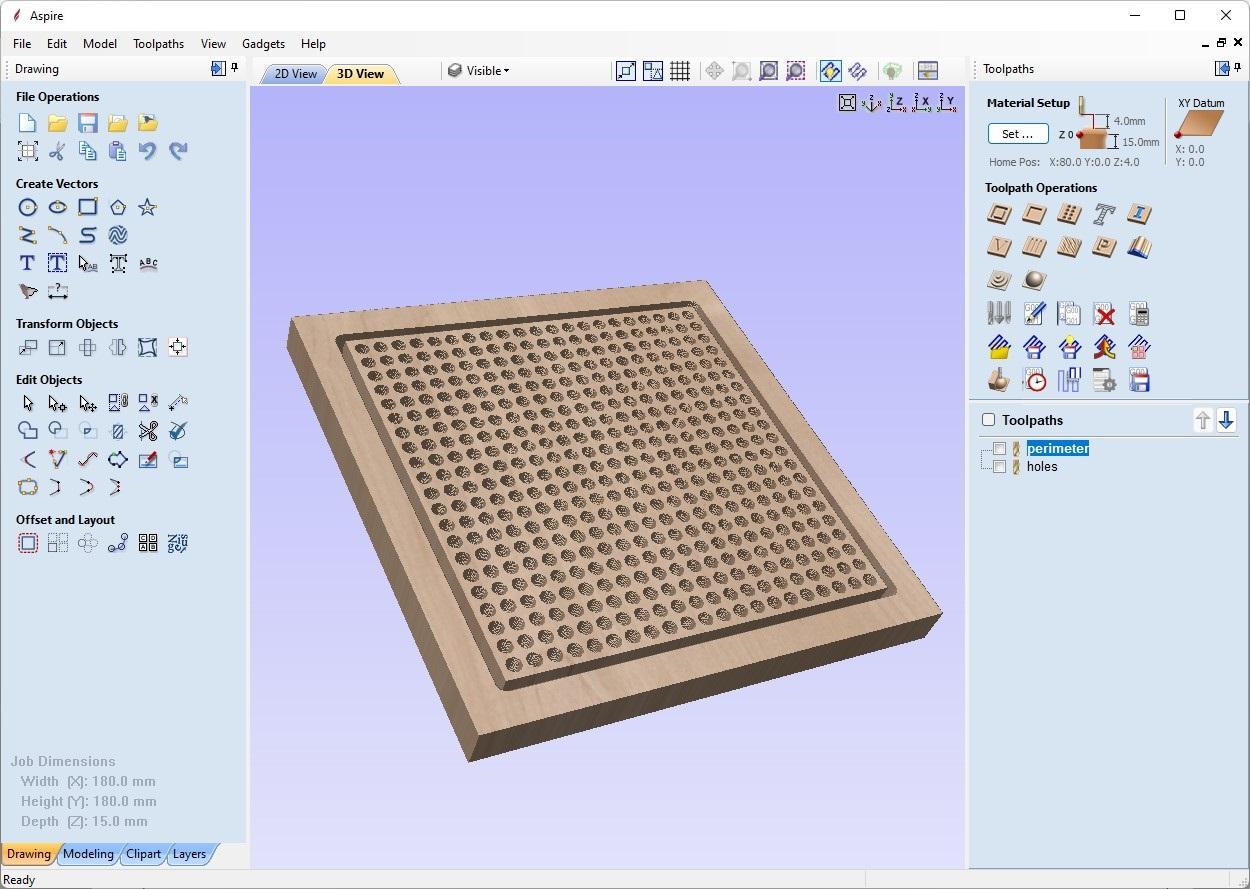1250x889 pixels.
Task: Click the XY Datum diagram
Action: [1199, 125]
